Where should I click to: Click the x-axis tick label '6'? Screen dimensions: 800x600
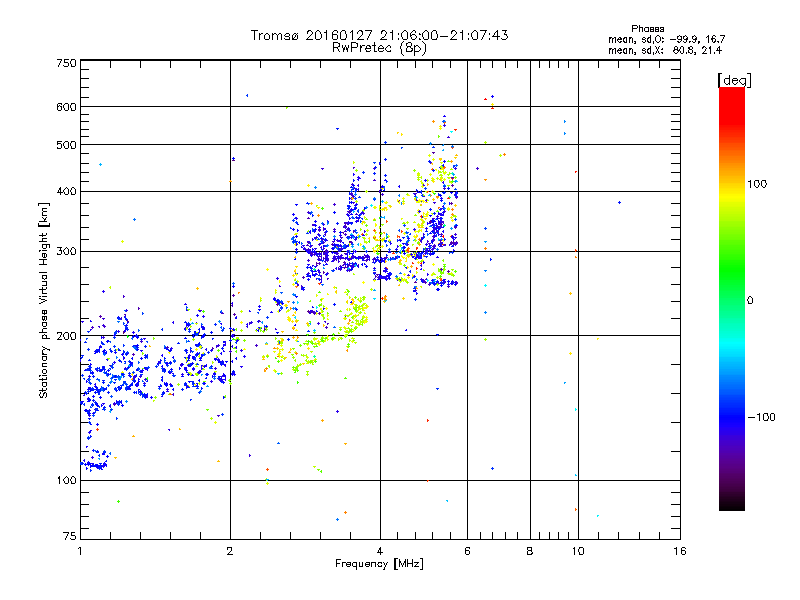point(467,551)
